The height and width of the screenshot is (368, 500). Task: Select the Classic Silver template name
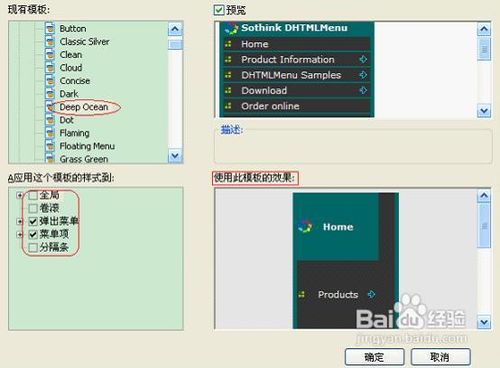85,42
